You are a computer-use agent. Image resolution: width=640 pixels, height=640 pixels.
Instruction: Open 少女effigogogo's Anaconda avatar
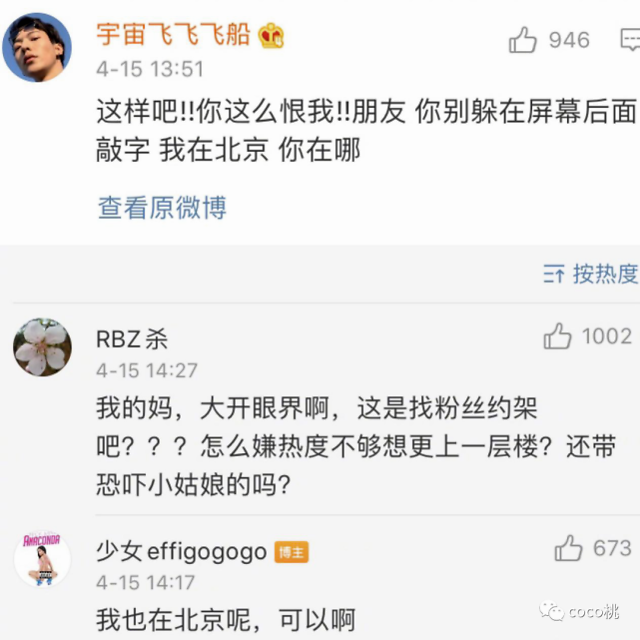pyautogui.click(x=42, y=559)
